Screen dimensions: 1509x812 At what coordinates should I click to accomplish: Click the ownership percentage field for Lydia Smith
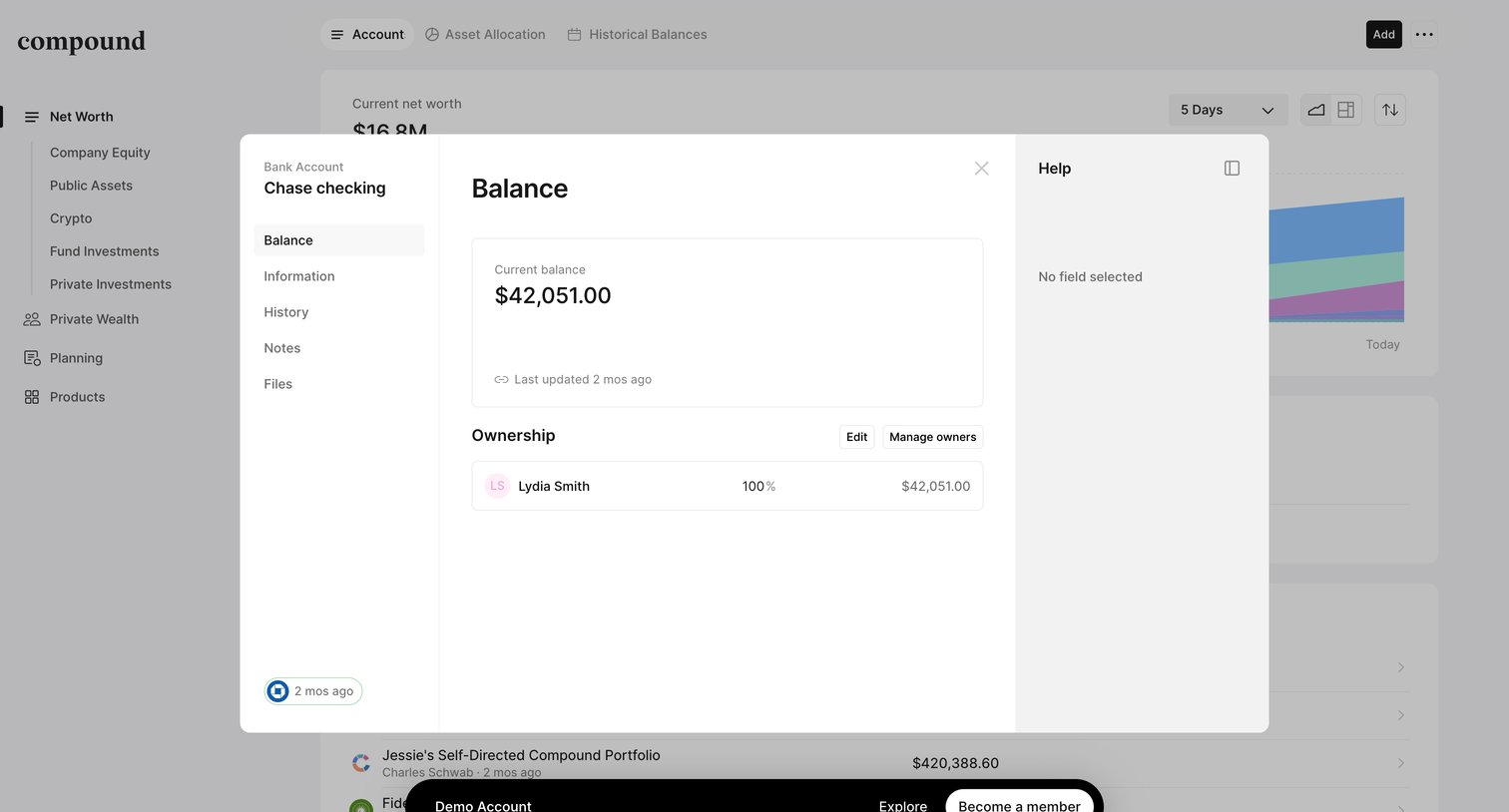(x=757, y=486)
